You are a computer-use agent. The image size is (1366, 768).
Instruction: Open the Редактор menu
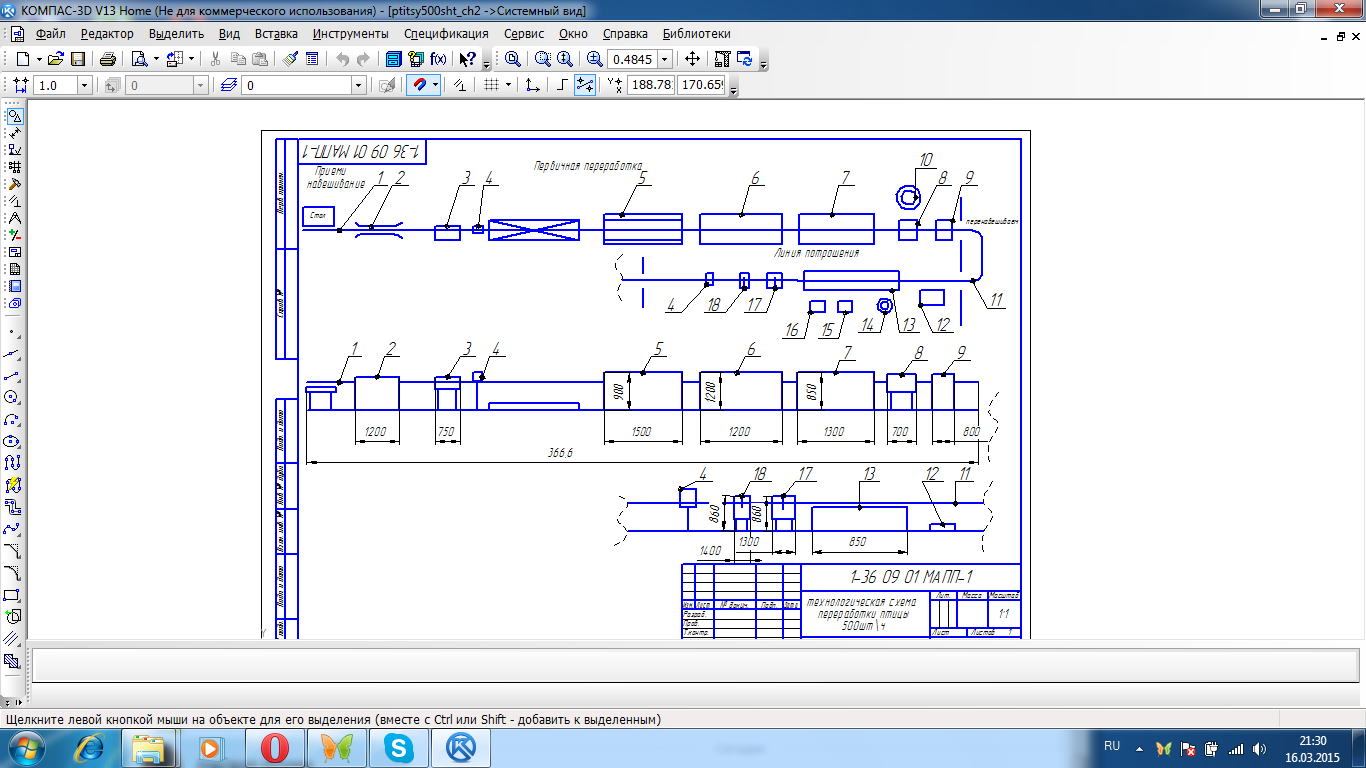coord(107,33)
